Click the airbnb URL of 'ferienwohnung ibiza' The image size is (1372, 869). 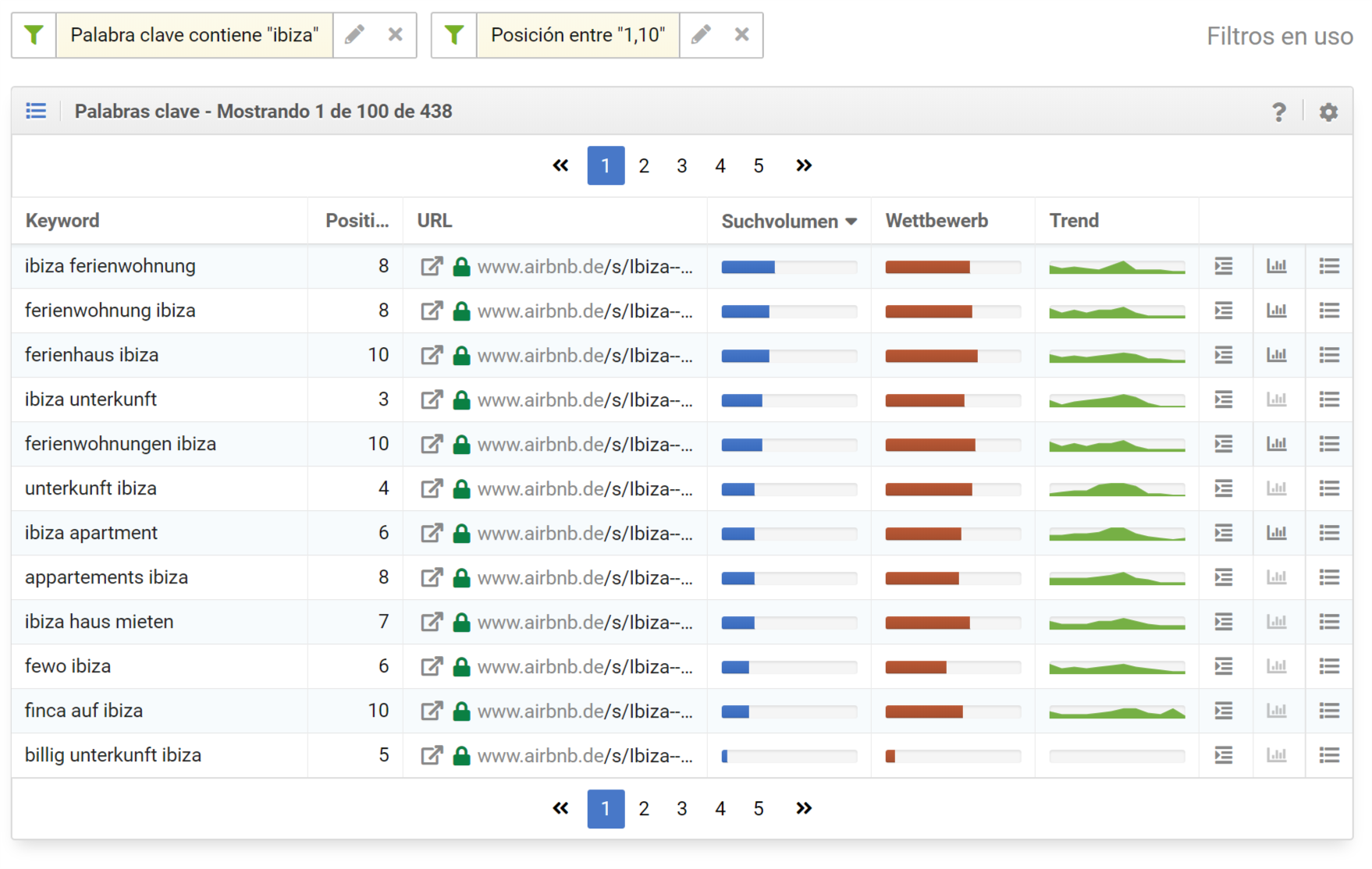coord(585,310)
